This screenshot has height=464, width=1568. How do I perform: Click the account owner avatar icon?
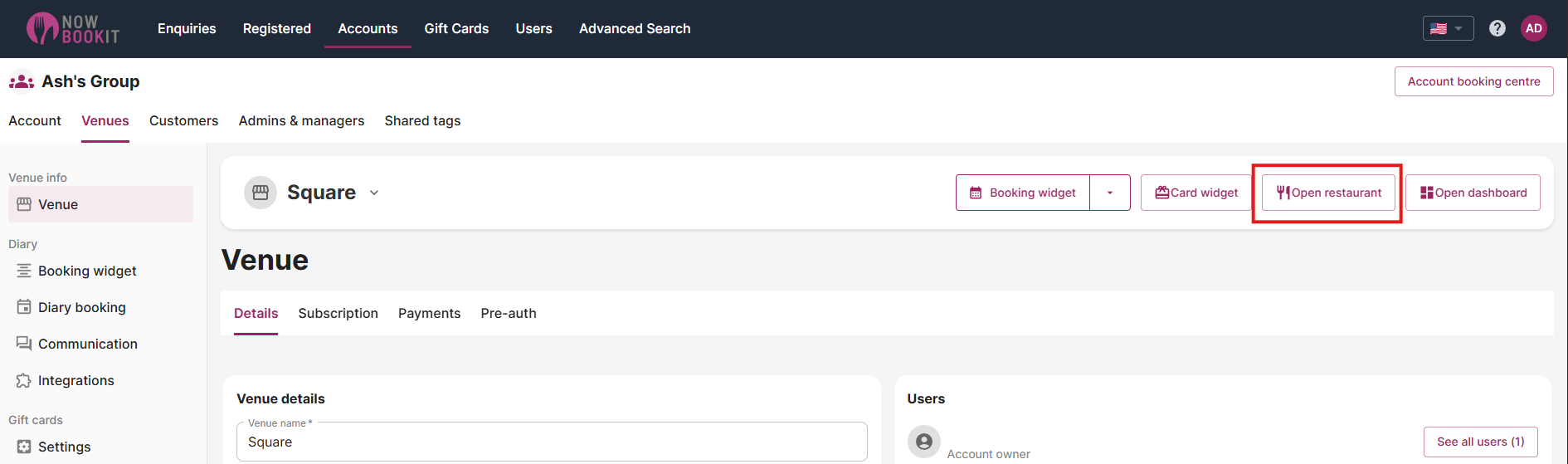tap(923, 442)
